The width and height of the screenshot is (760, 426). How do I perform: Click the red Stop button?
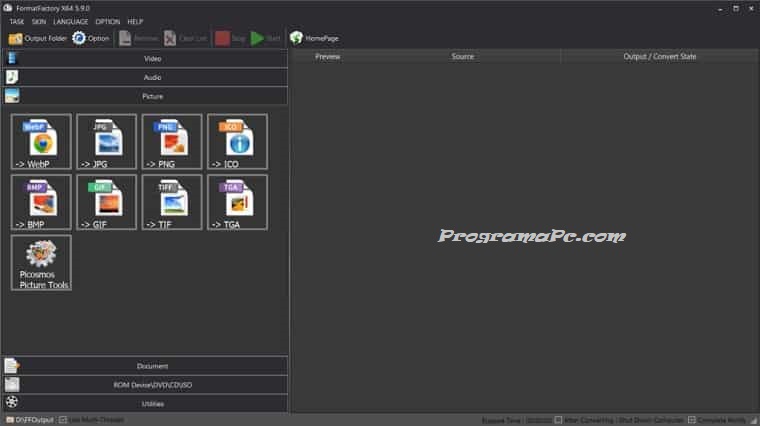tap(230, 38)
